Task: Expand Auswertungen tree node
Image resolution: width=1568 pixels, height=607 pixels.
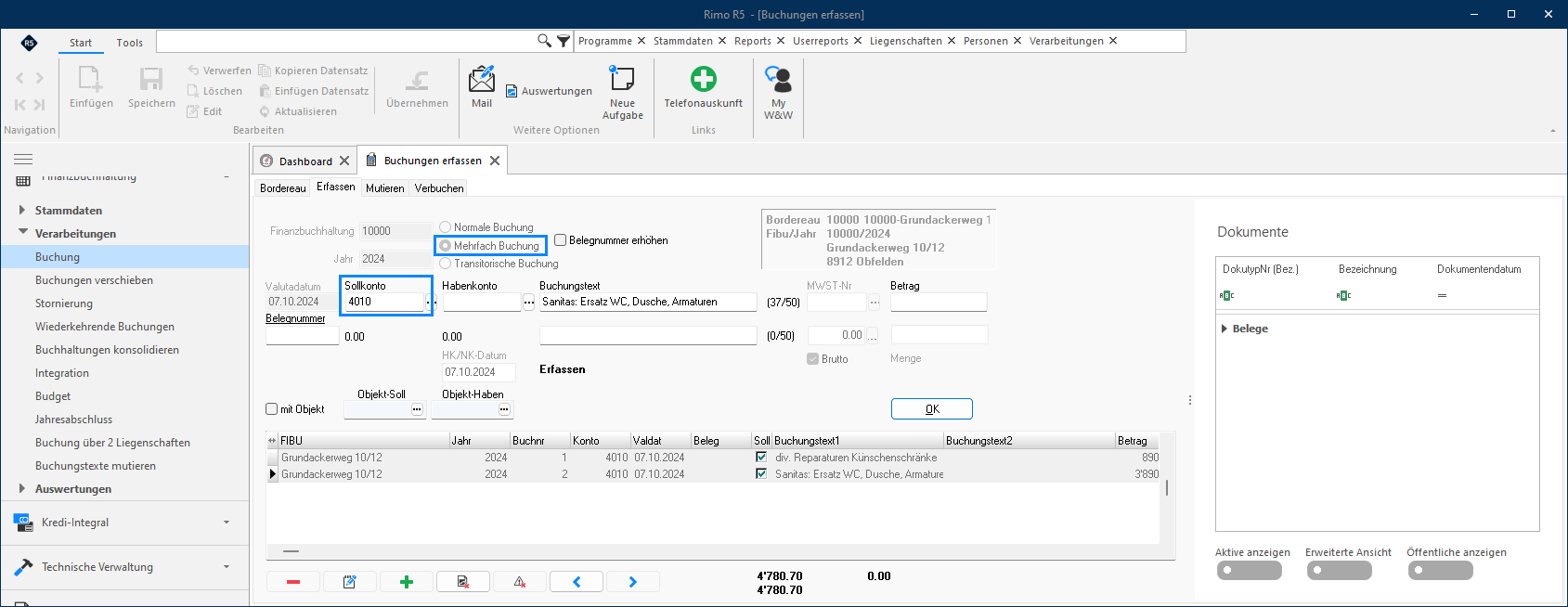Action: 22,488
